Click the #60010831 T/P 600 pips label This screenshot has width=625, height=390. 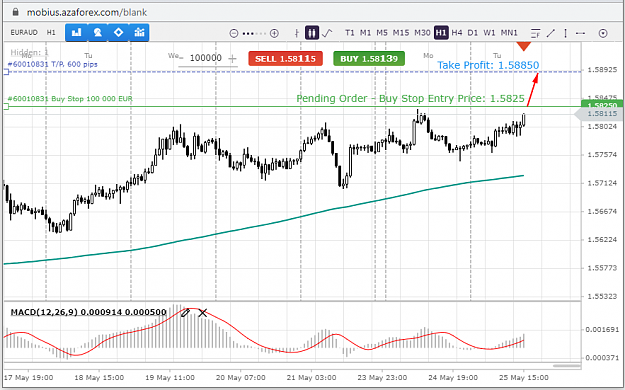coord(53,64)
